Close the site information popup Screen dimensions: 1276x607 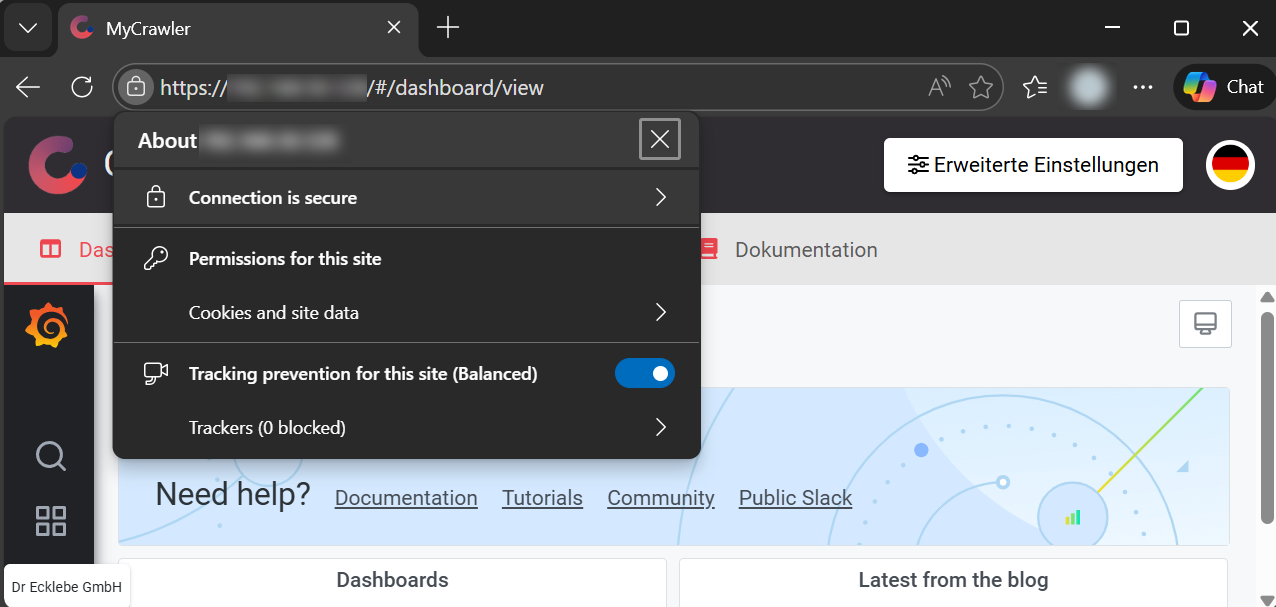660,139
